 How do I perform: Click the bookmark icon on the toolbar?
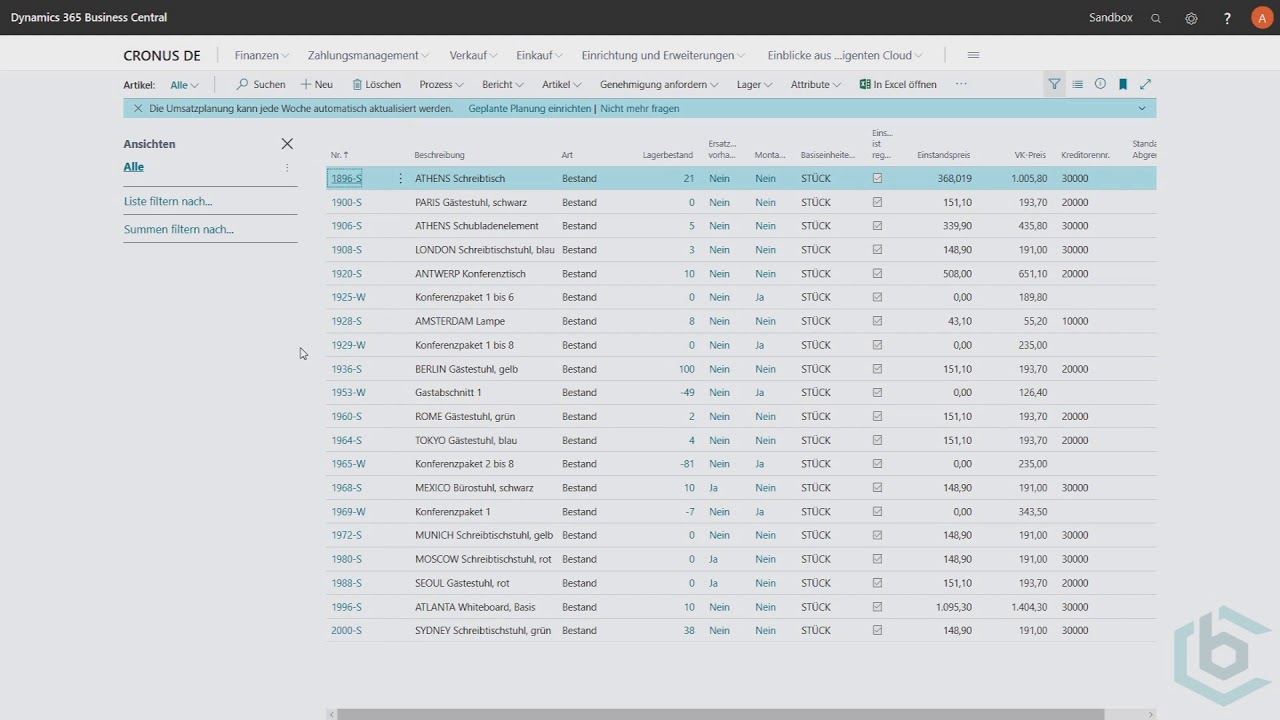(1122, 84)
